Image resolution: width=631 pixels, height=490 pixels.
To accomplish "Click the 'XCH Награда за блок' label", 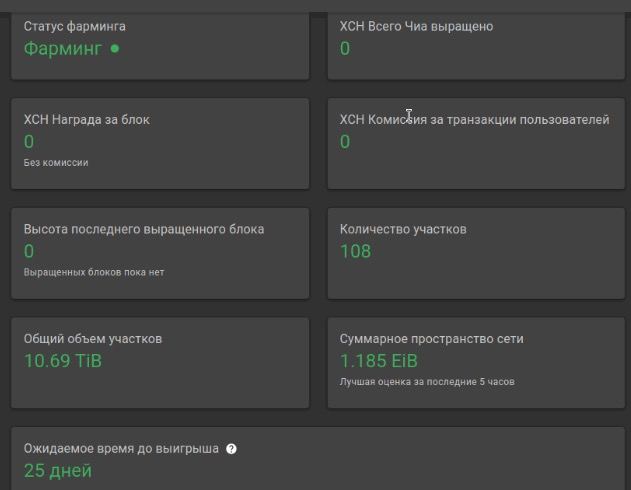I will 87,120.
